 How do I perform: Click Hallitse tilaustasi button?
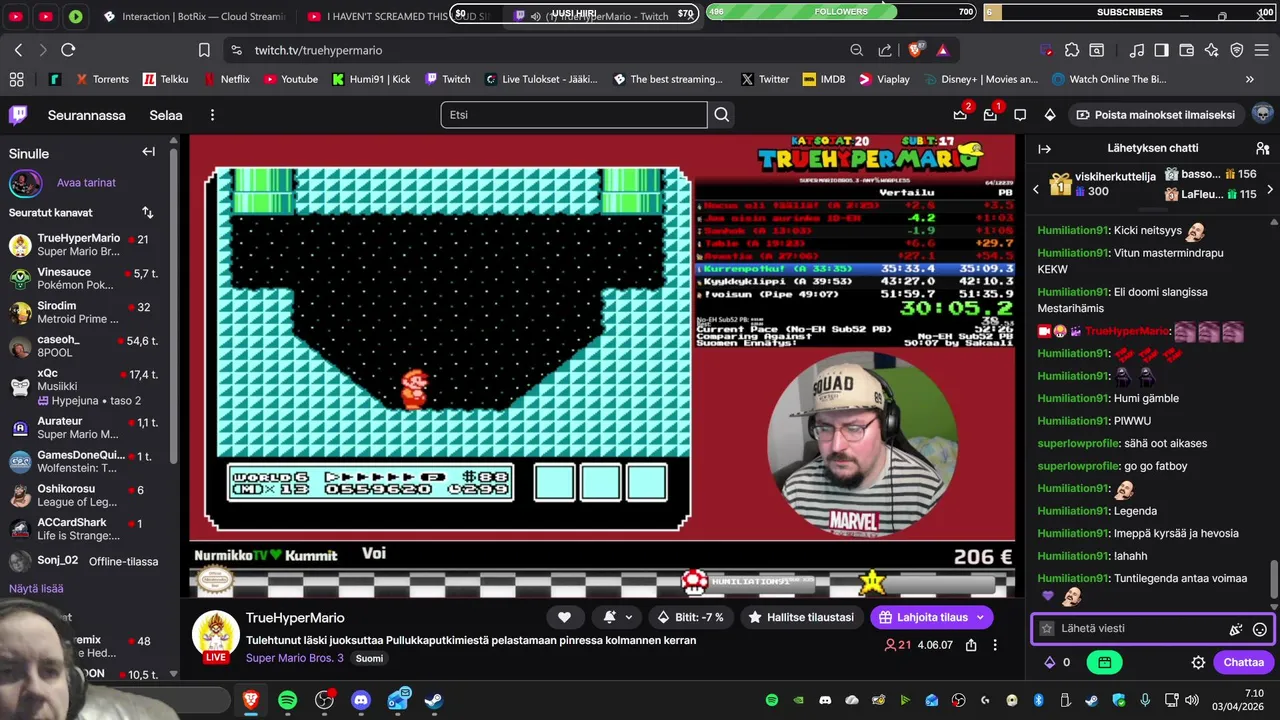[801, 617]
